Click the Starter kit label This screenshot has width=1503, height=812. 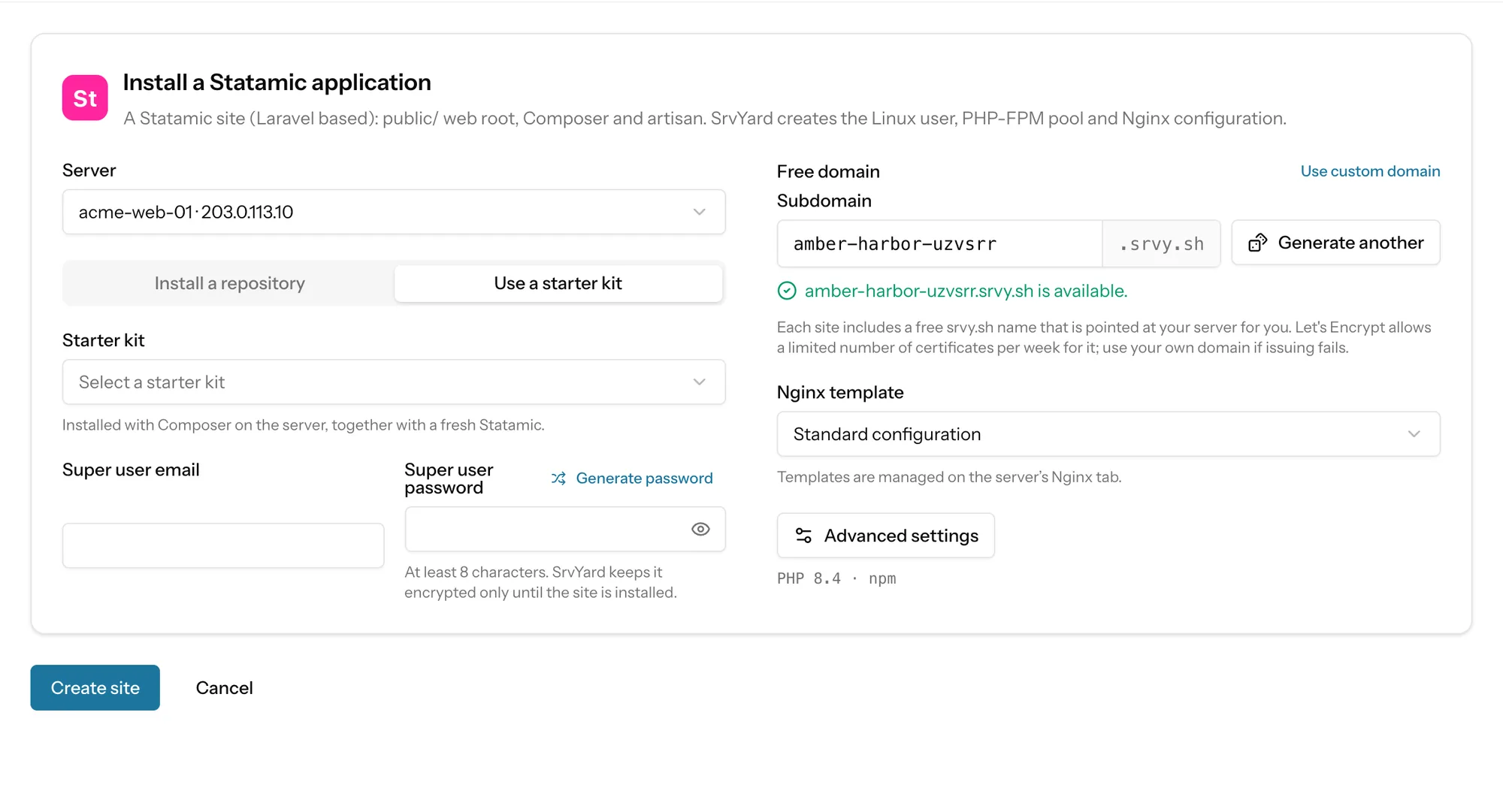click(104, 340)
